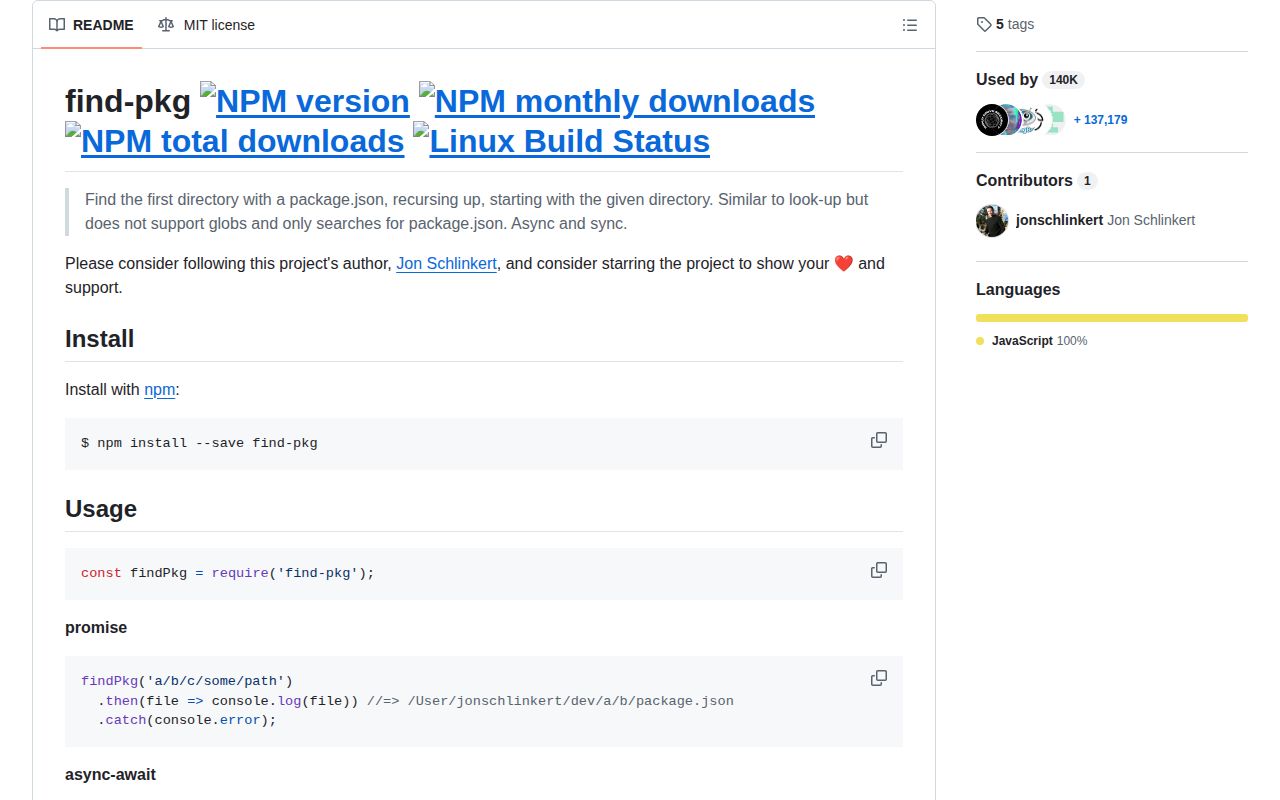The height and width of the screenshot is (800, 1280).
Task: Click the yellow JavaScript language bar
Action: pos(1112,318)
